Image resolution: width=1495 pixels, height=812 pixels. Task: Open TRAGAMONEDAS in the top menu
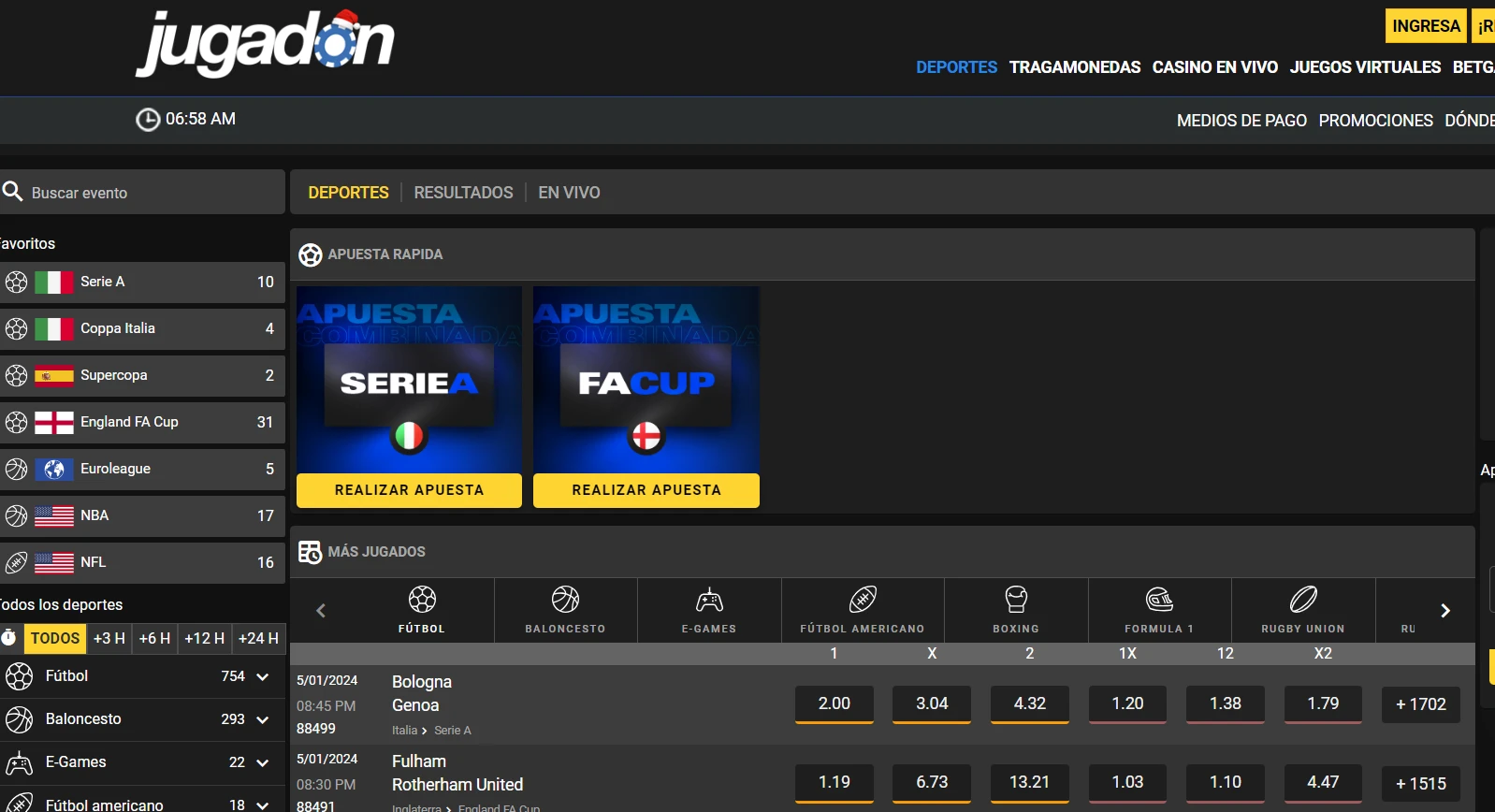point(1075,67)
